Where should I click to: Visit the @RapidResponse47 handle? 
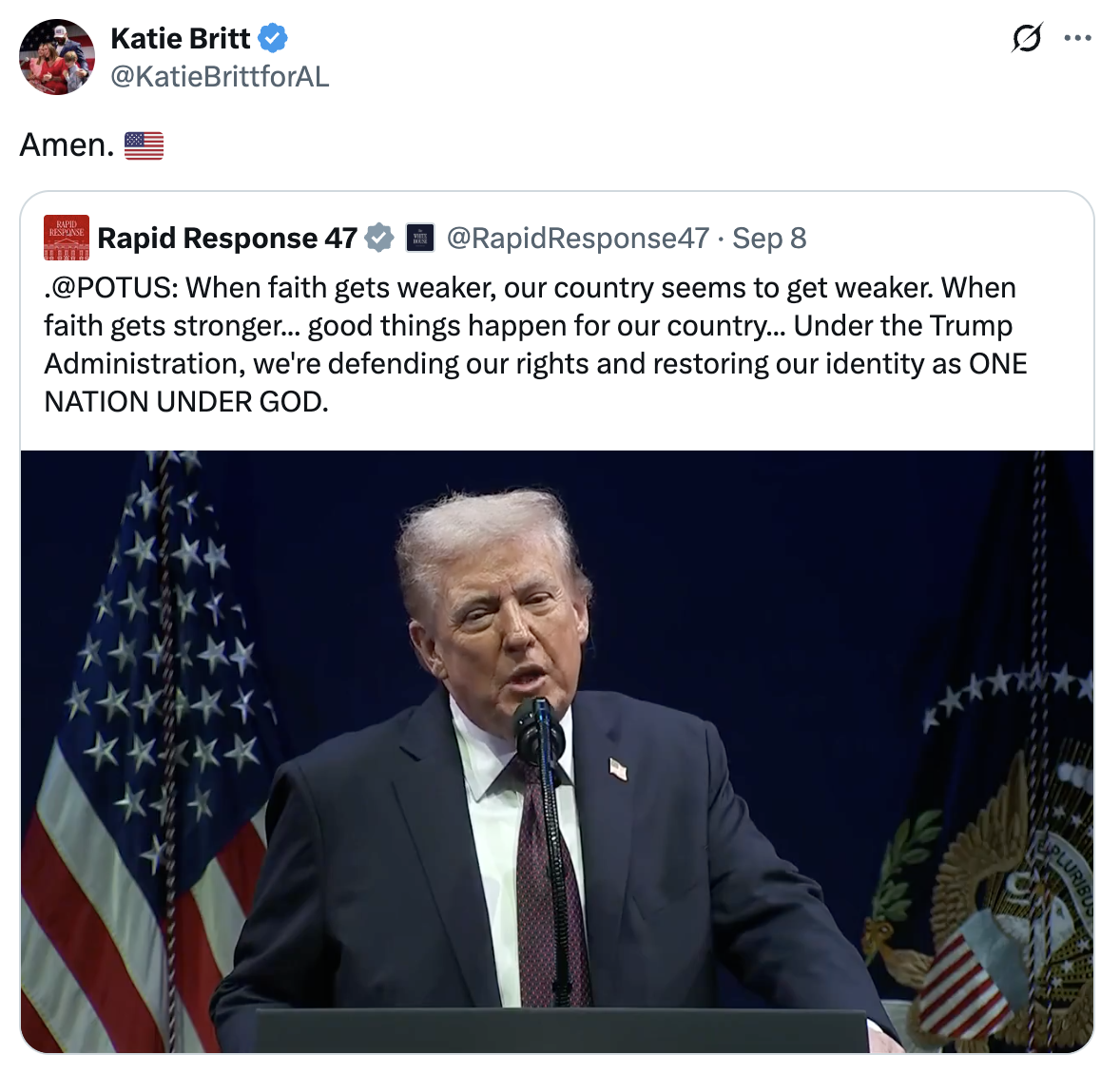[578, 238]
